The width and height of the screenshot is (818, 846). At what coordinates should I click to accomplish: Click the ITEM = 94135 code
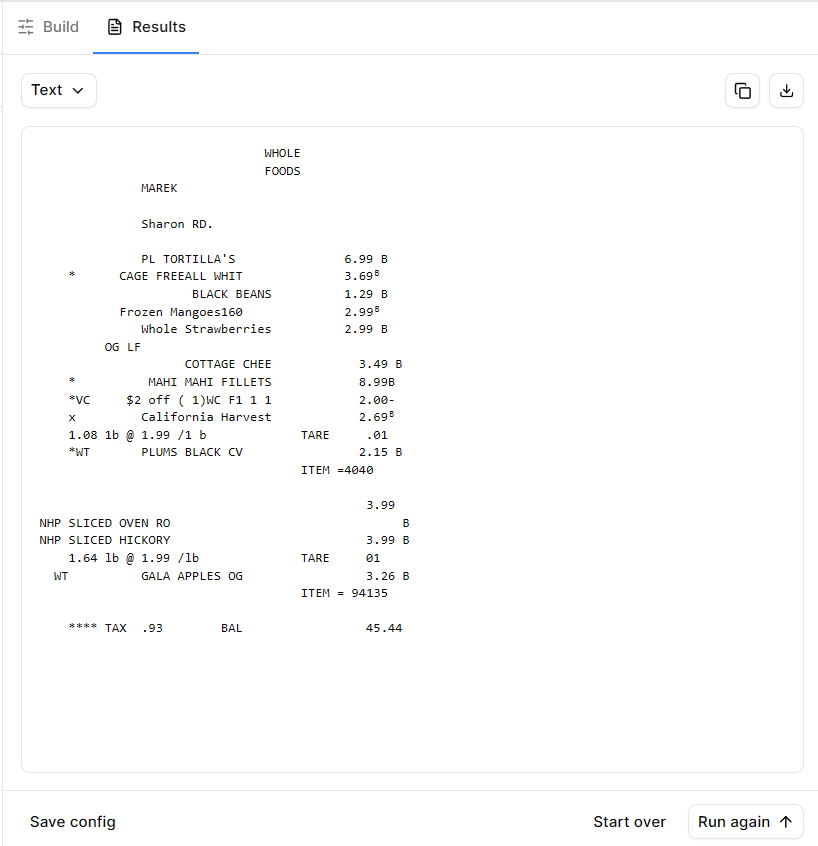344,593
